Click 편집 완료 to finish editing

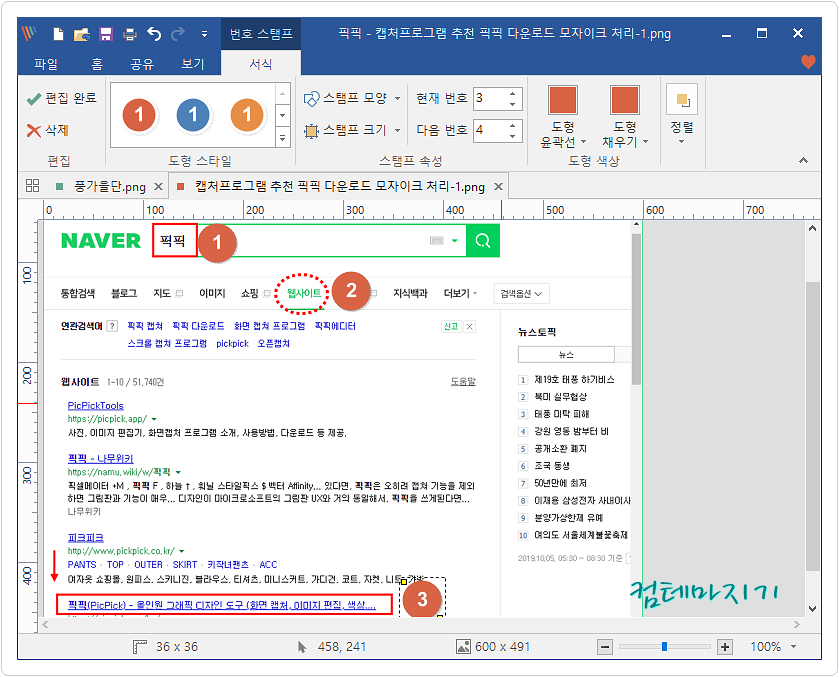61,98
